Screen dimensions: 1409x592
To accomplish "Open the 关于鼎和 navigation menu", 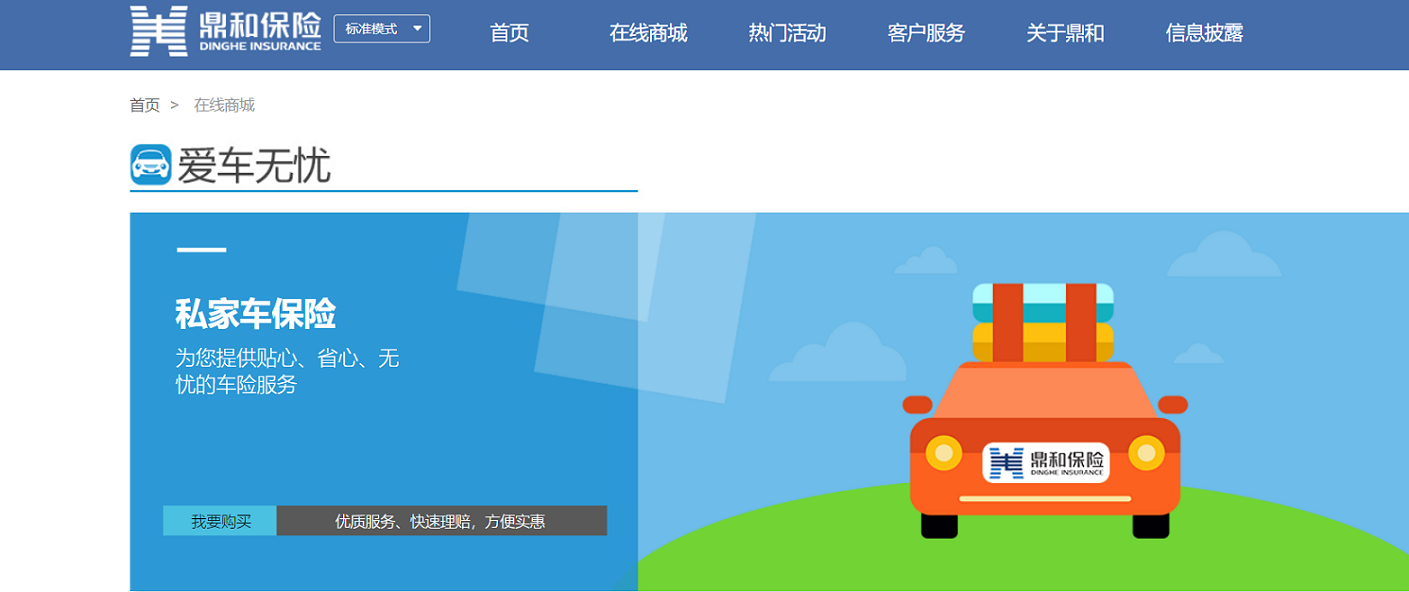I will point(1065,33).
